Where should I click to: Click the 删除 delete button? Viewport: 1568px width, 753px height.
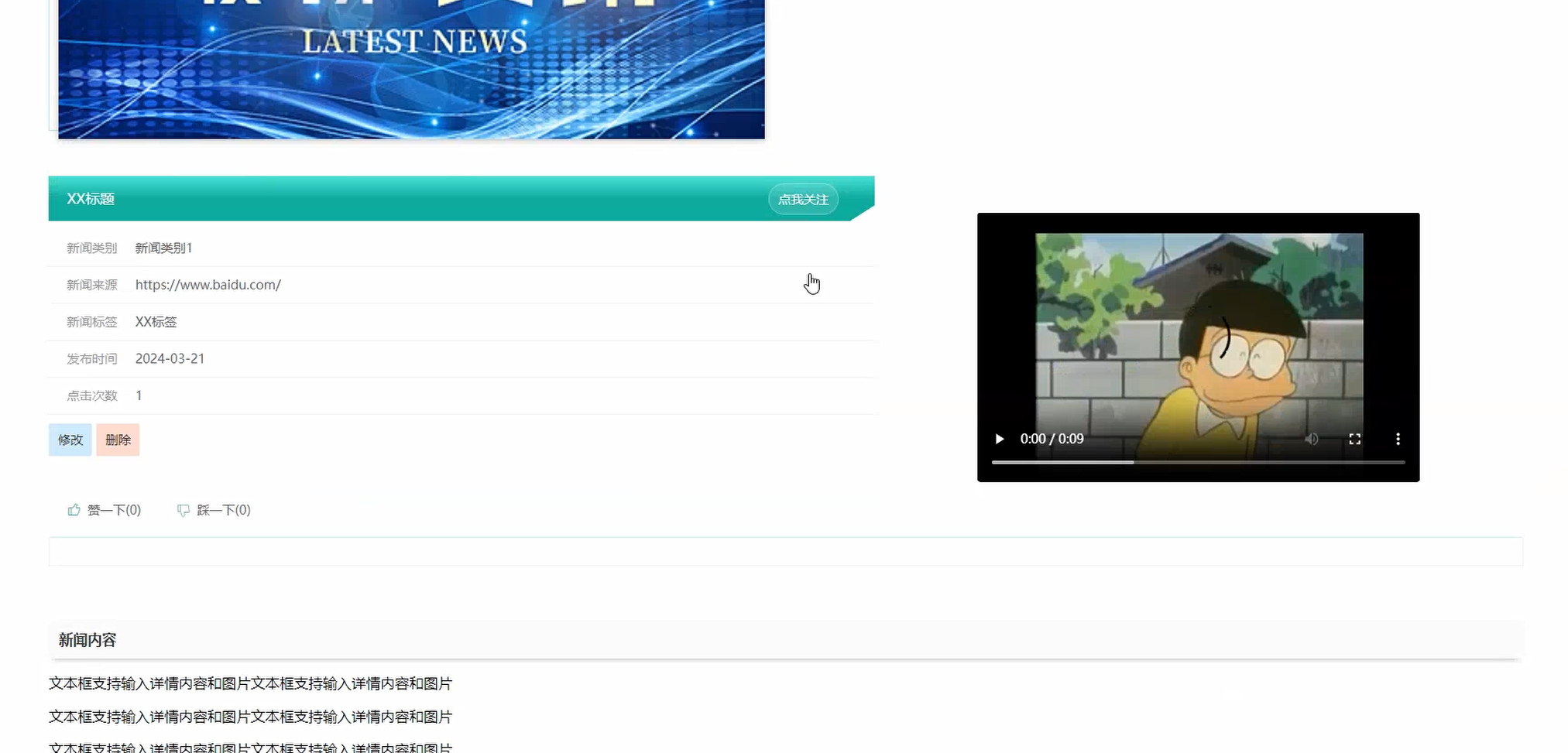(x=118, y=440)
